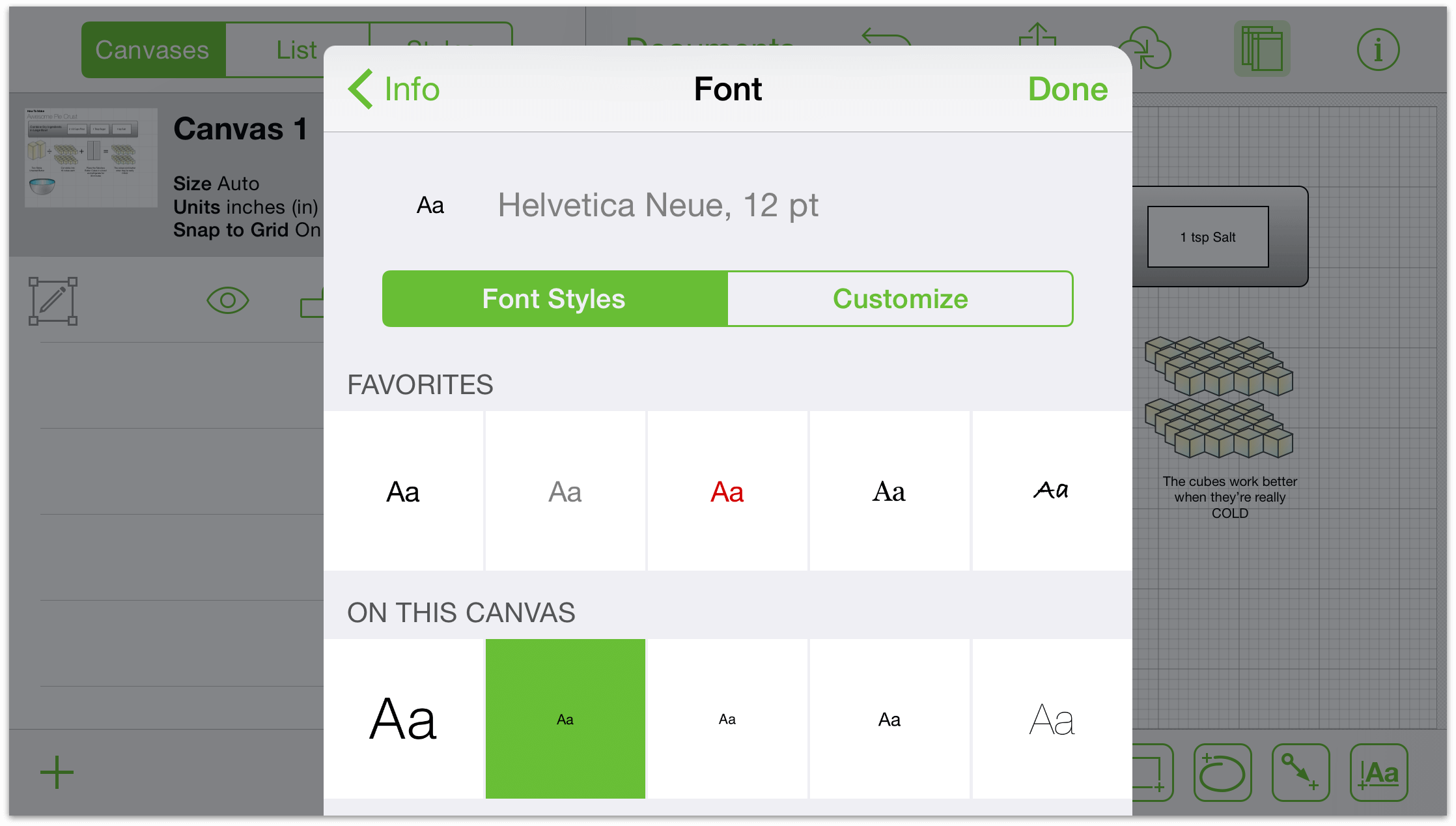Switch to Customize font tab
Image resolution: width=1456 pixels, height=826 pixels.
[900, 298]
